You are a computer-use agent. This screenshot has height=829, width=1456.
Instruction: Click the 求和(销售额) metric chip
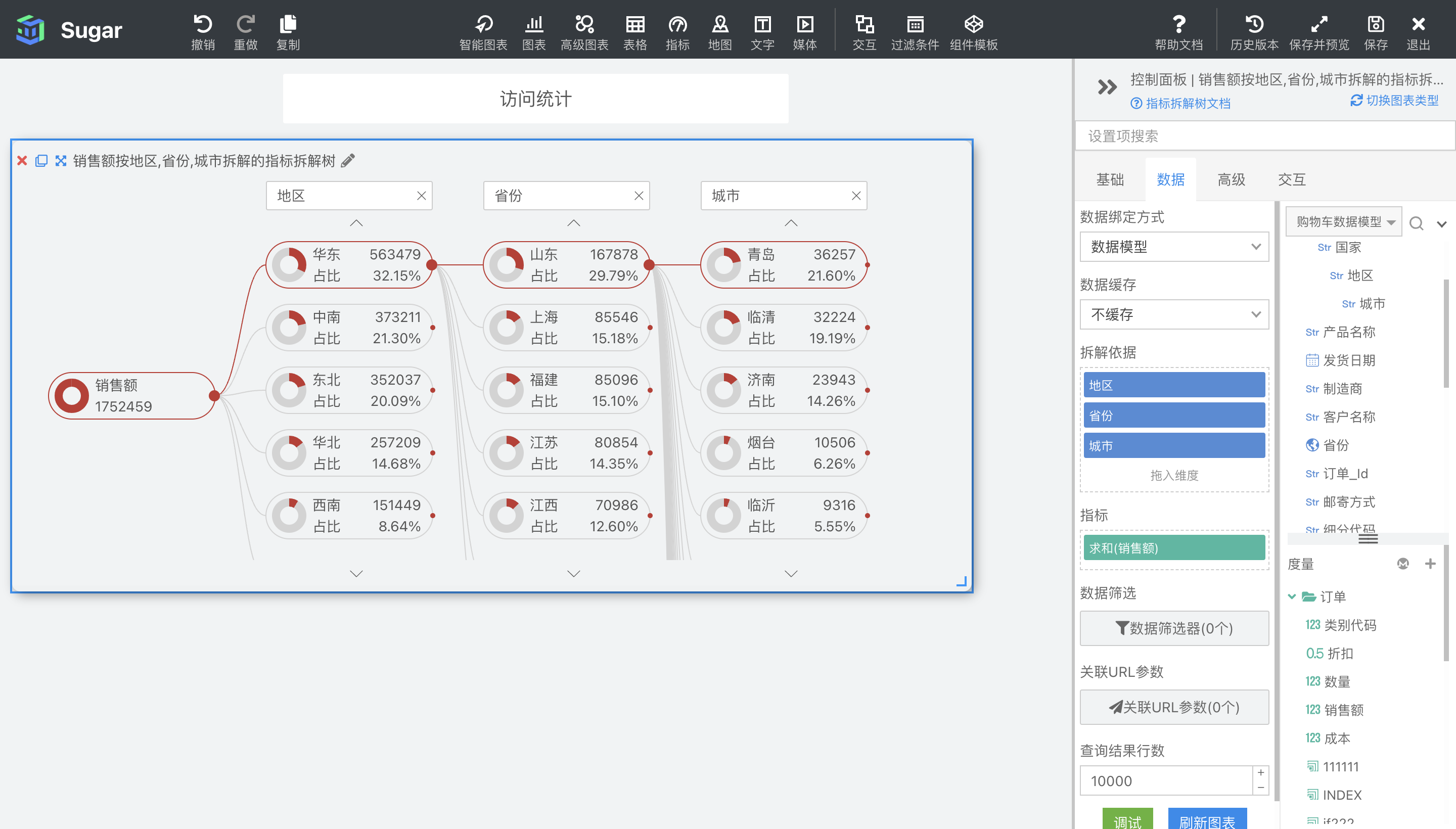(1174, 548)
